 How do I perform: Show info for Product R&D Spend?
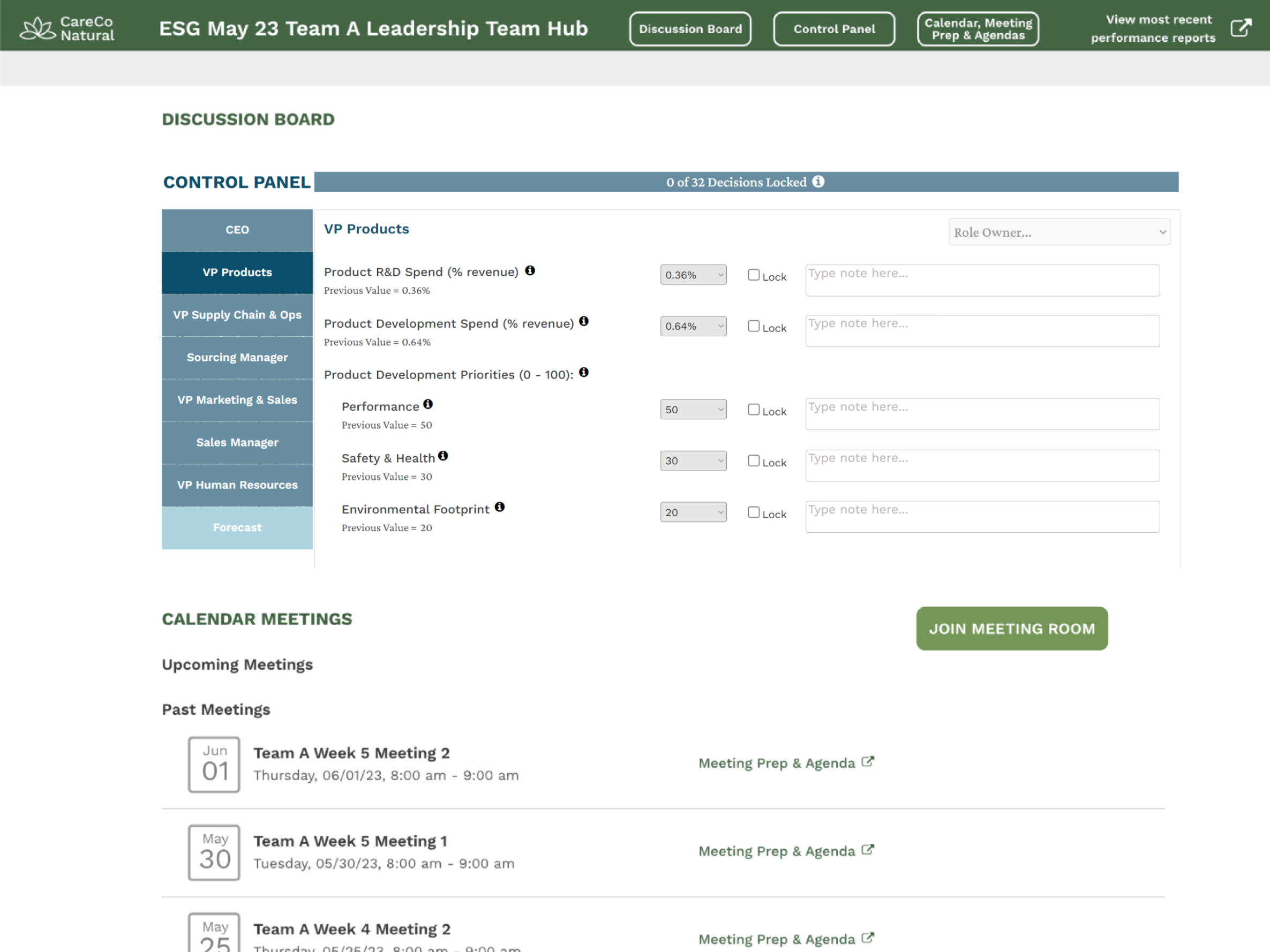tap(530, 270)
